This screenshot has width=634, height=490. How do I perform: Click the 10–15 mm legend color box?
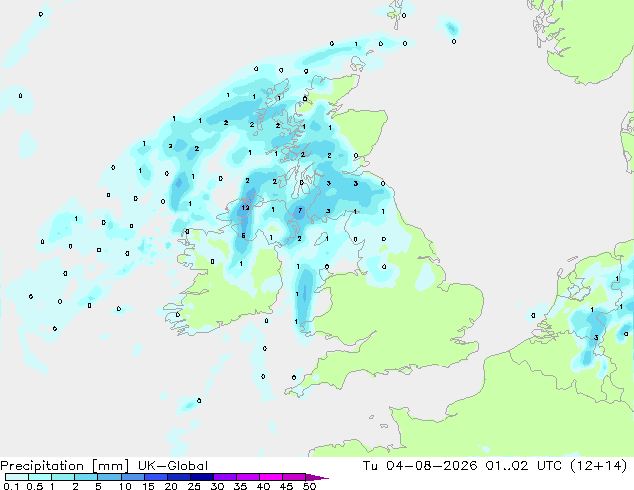click(x=132, y=477)
